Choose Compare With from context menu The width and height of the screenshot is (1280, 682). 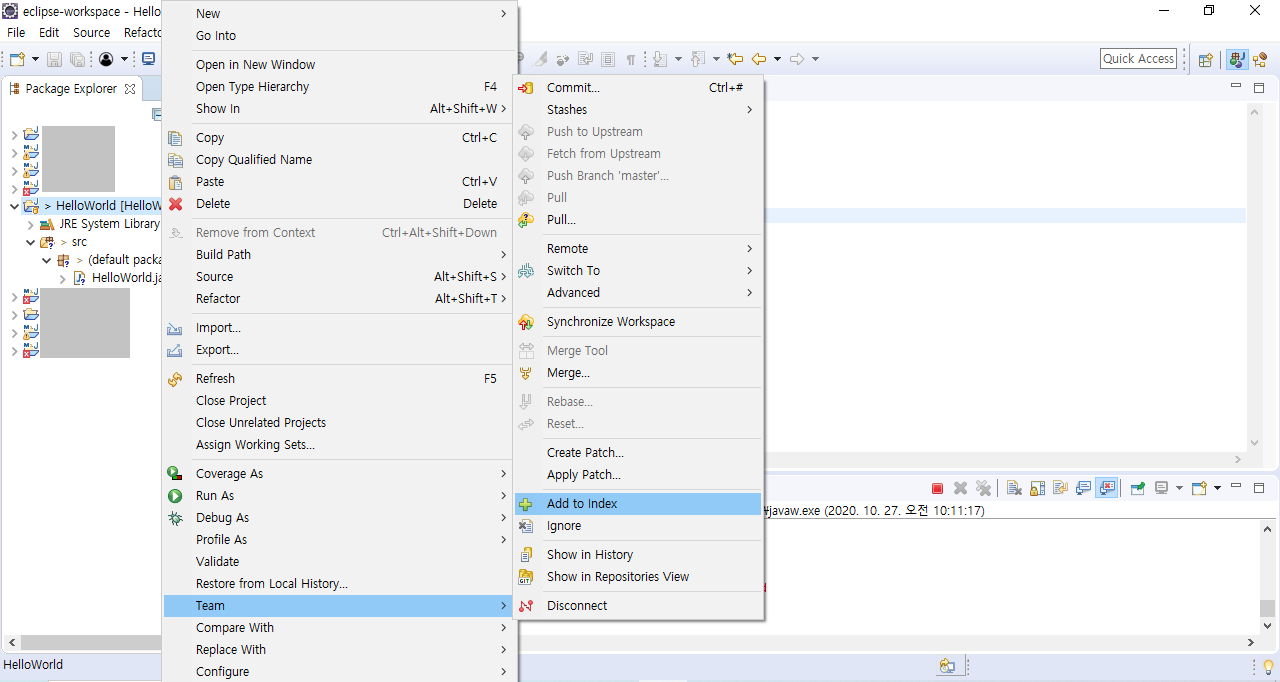tap(338, 628)
